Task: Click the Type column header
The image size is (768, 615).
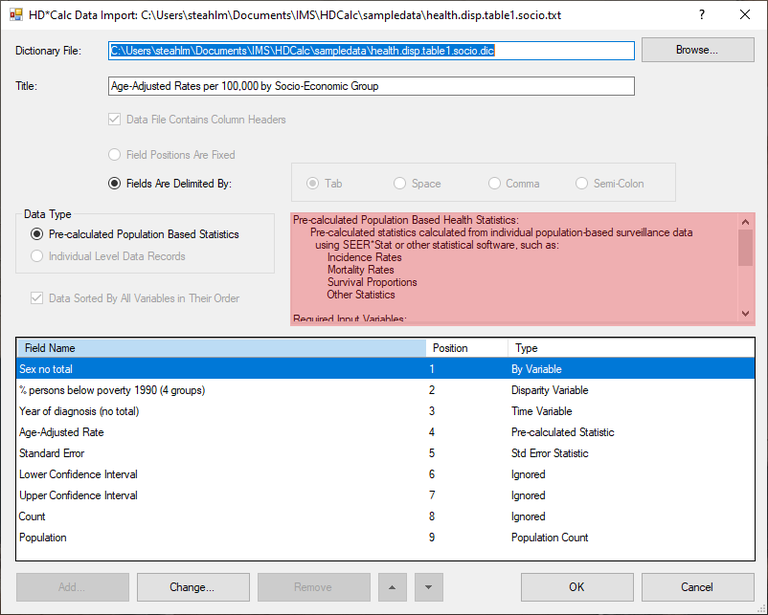Action: pyautogui.click(x=630, y=348)
